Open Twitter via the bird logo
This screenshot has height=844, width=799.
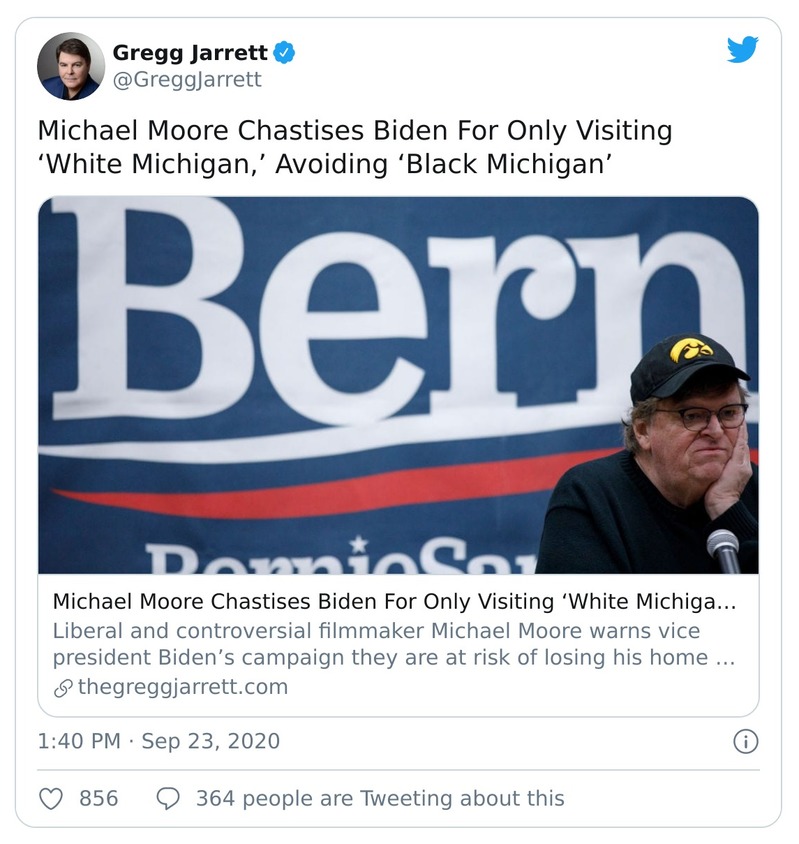[x=742, y=50]
